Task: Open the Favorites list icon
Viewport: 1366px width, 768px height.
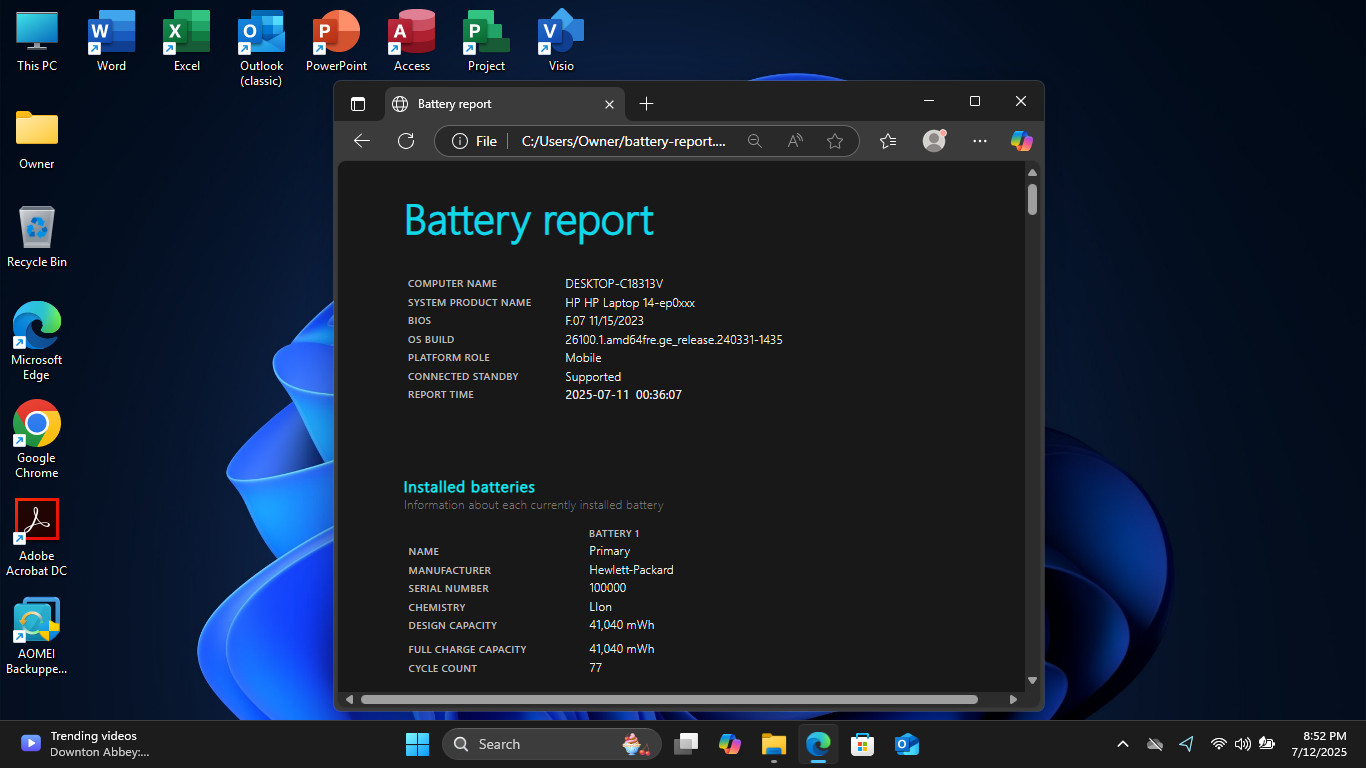Action: (888, 141)
